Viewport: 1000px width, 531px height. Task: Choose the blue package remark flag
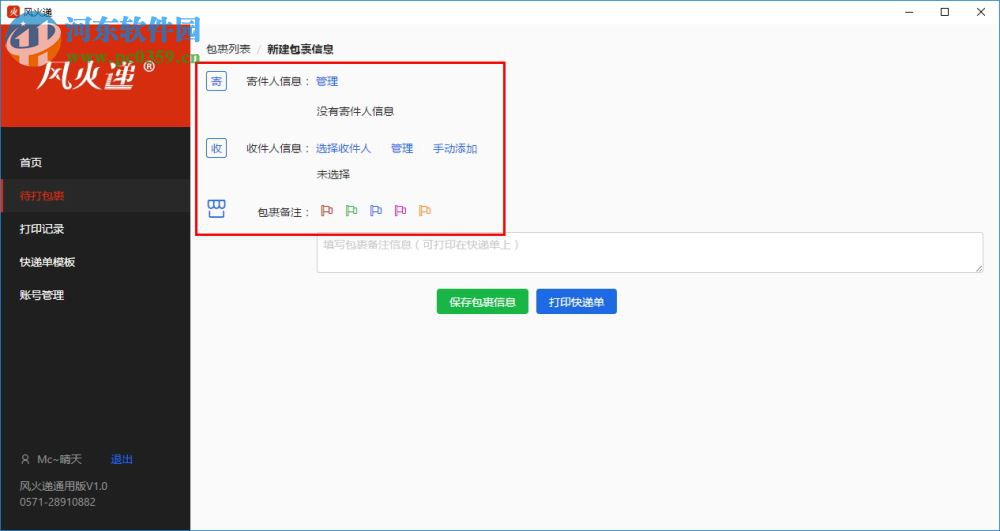[x=376, y=210]
